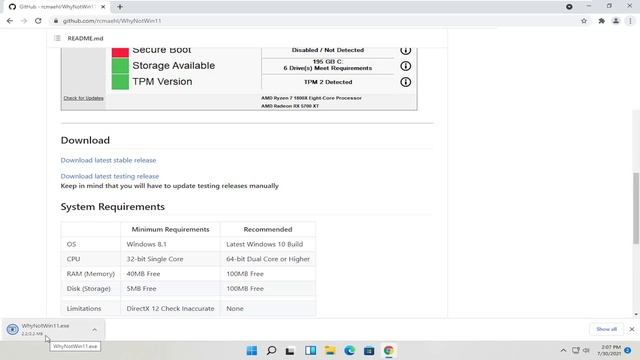Click the '64-bit Dual Core or Higher' cell
This screenshot has height=360, width=640.
tap(268, 259)
